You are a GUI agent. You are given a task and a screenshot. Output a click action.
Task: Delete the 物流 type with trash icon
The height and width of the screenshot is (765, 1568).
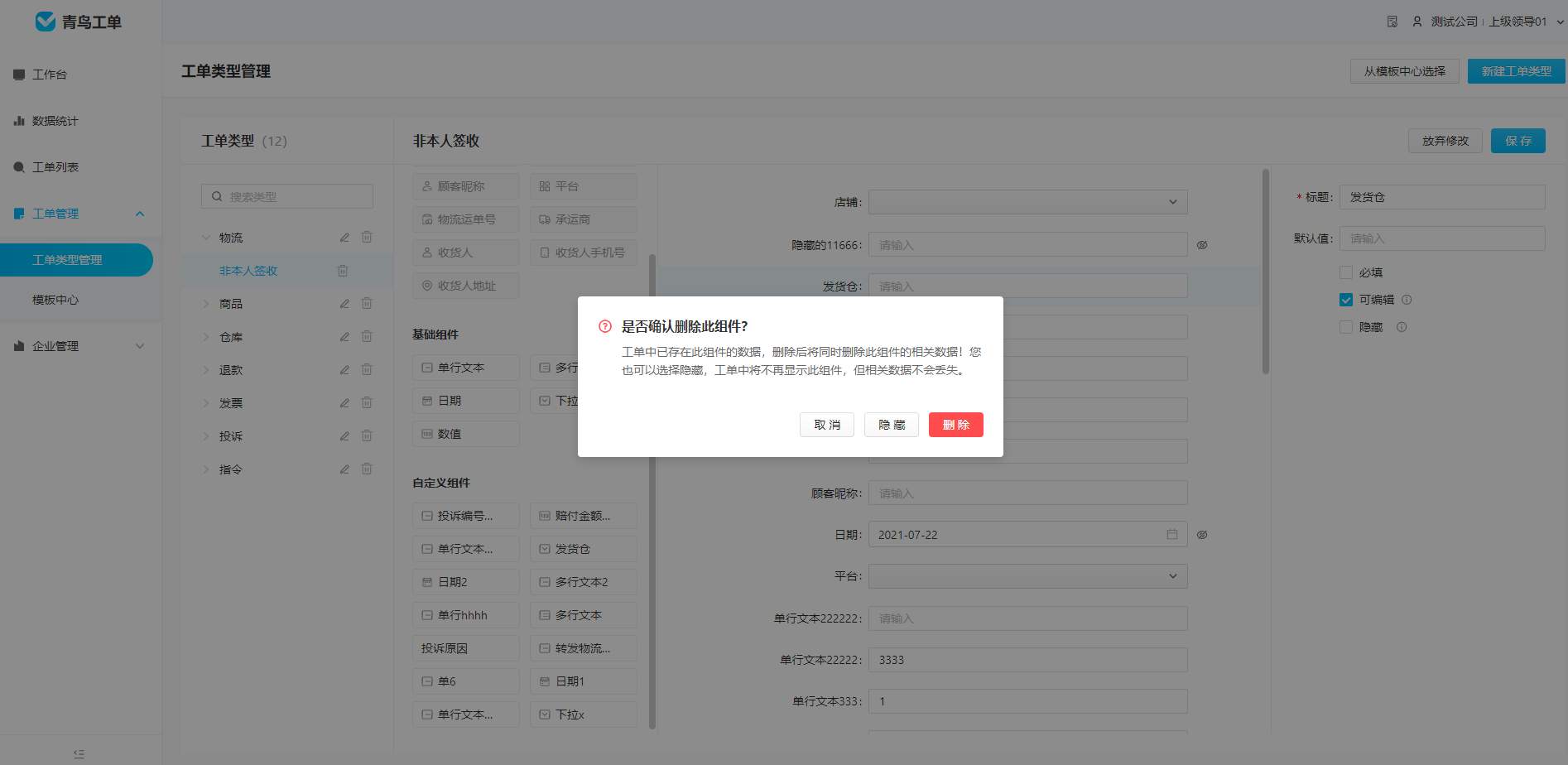click(x=367, y=237)
